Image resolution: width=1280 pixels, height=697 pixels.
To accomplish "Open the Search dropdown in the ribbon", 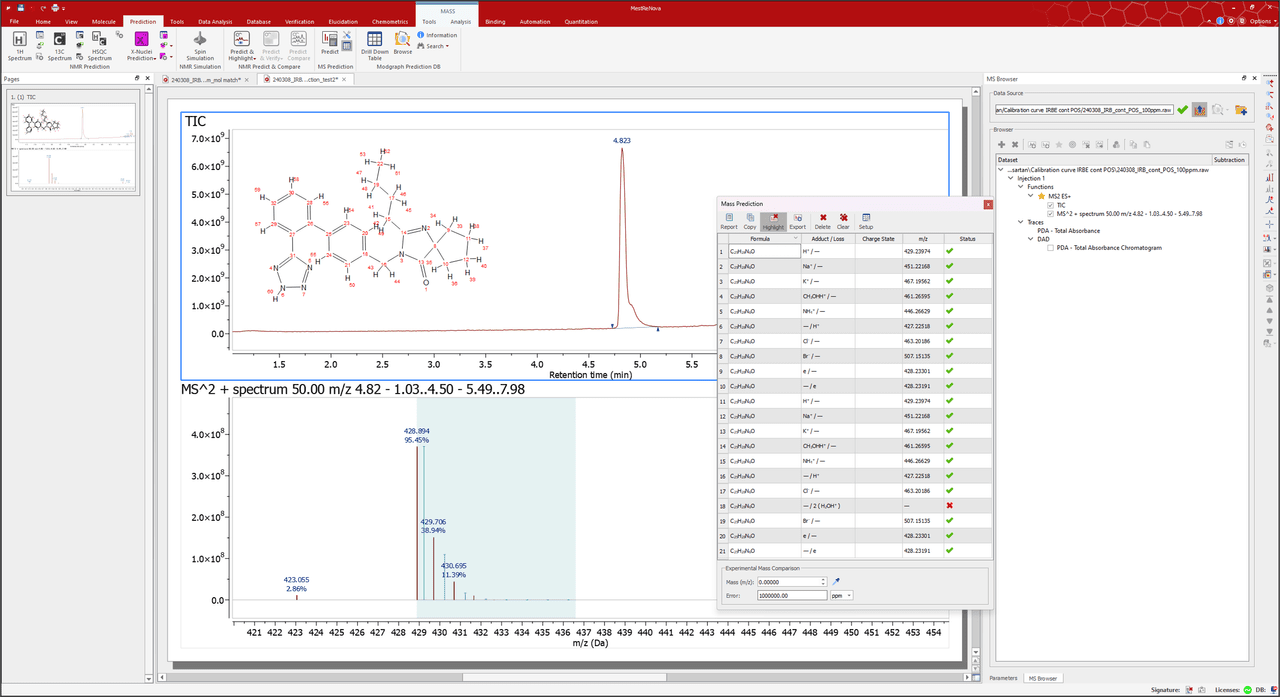I will click(x=433, y=46).
